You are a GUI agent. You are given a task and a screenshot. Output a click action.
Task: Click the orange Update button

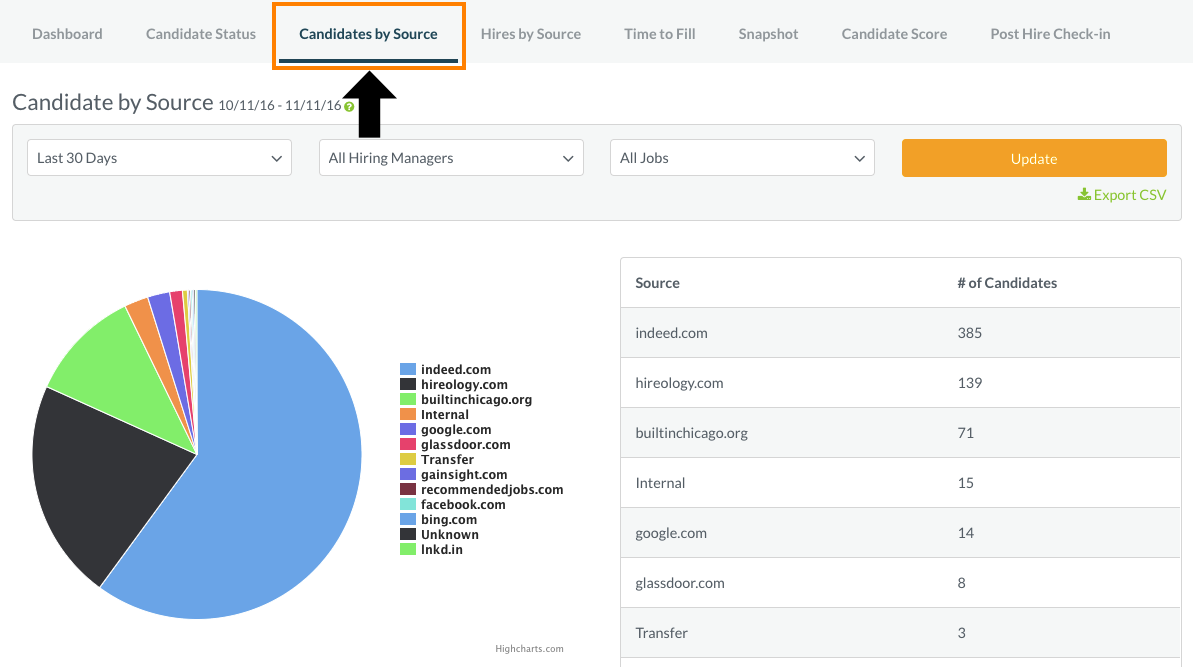tap(1034, 158)
